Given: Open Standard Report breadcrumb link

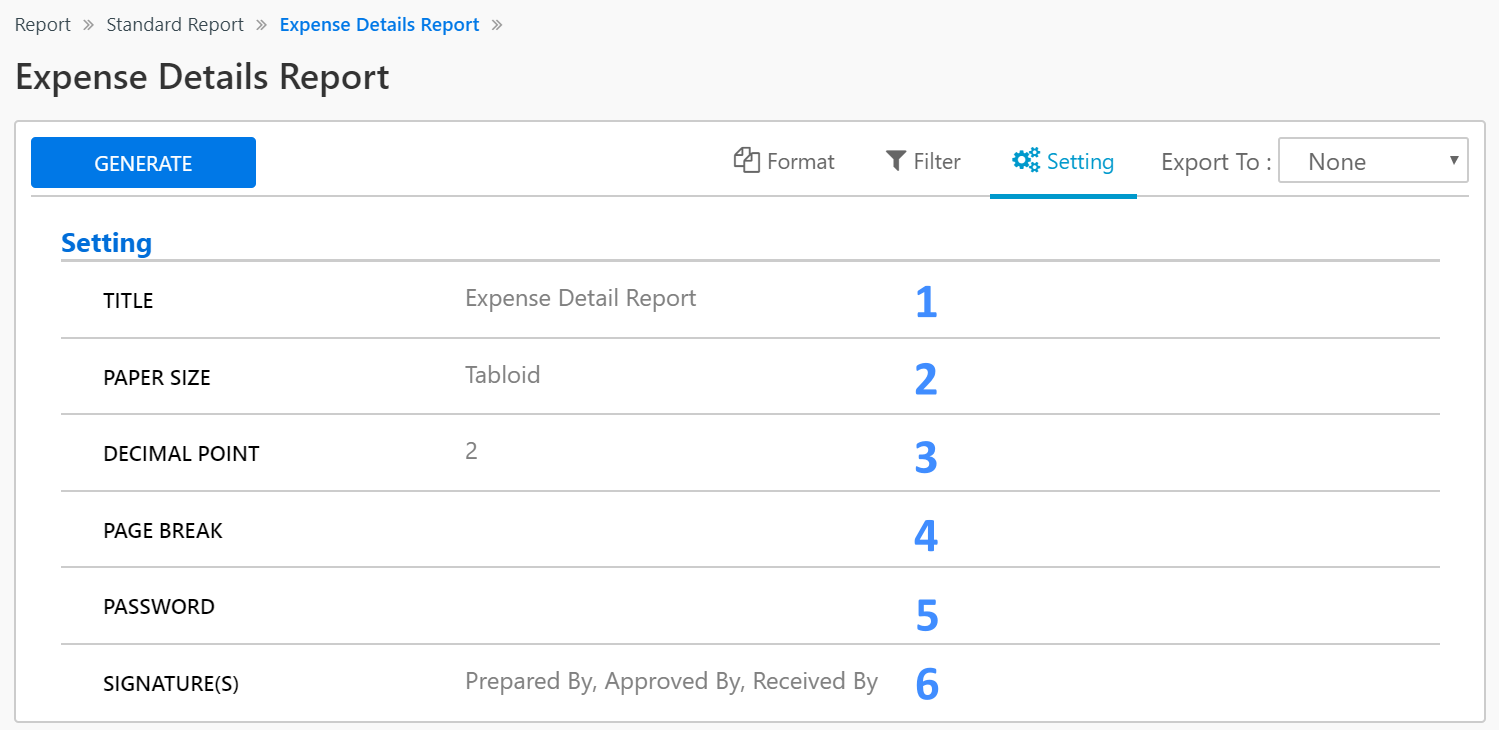Looking at the screenshot, I should [175, 25].
